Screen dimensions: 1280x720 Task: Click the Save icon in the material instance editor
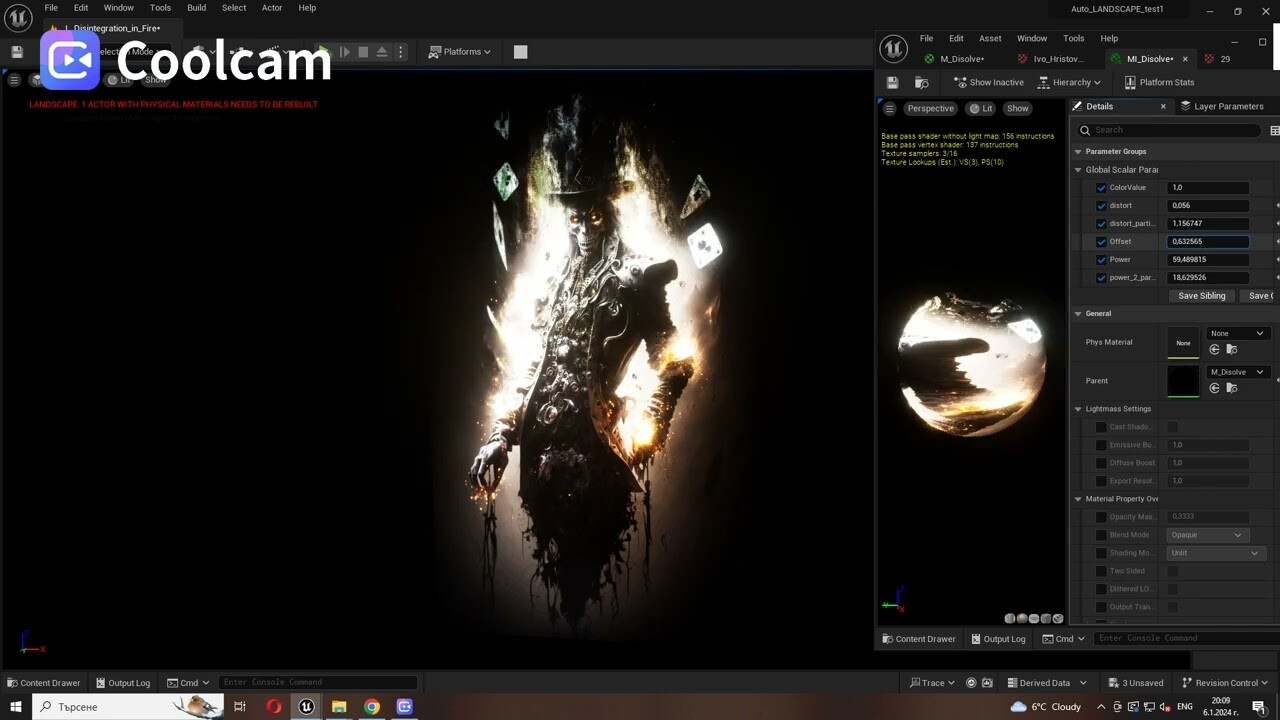[x=891, y=82]
